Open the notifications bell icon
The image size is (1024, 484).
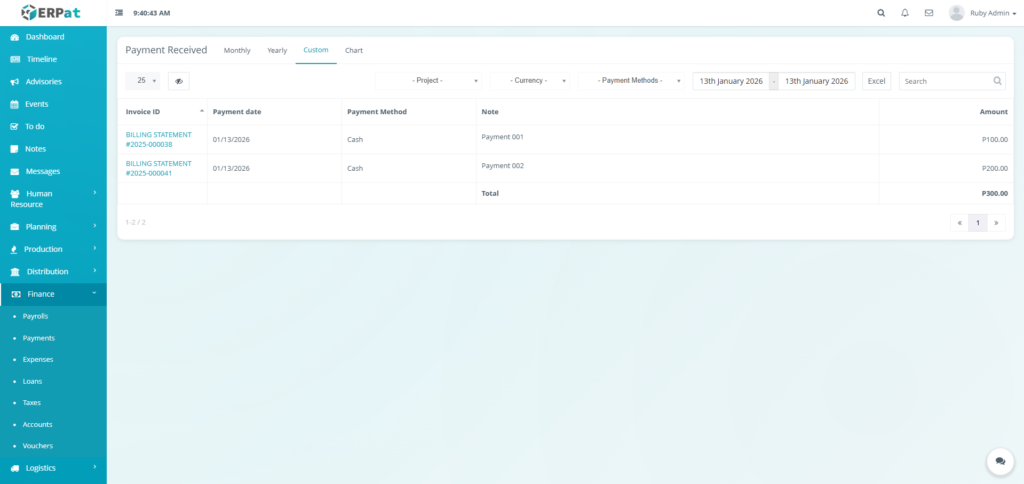click(x=905, y=13)
